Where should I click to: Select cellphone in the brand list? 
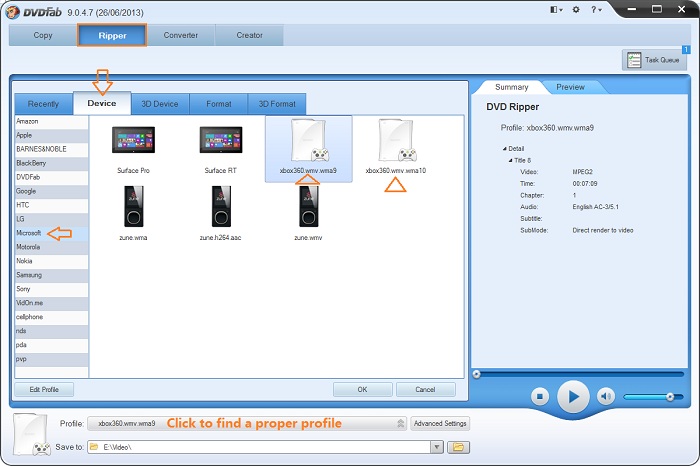51,317
